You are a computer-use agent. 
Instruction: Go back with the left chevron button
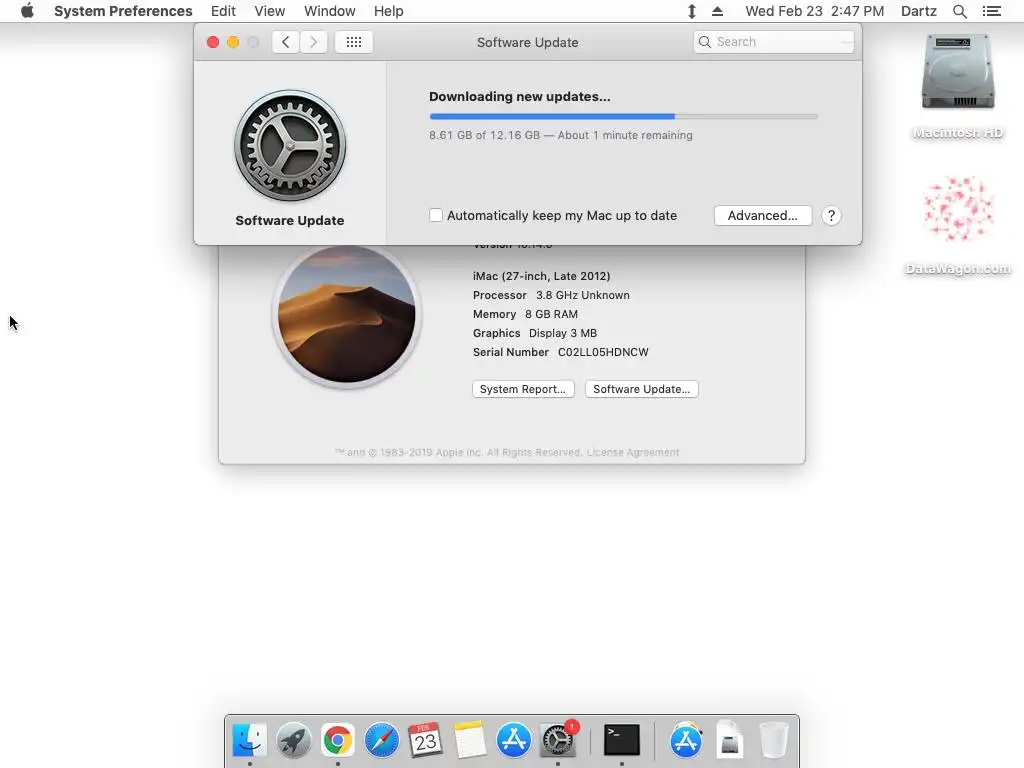pyautogui.click(x=286, y=42)
